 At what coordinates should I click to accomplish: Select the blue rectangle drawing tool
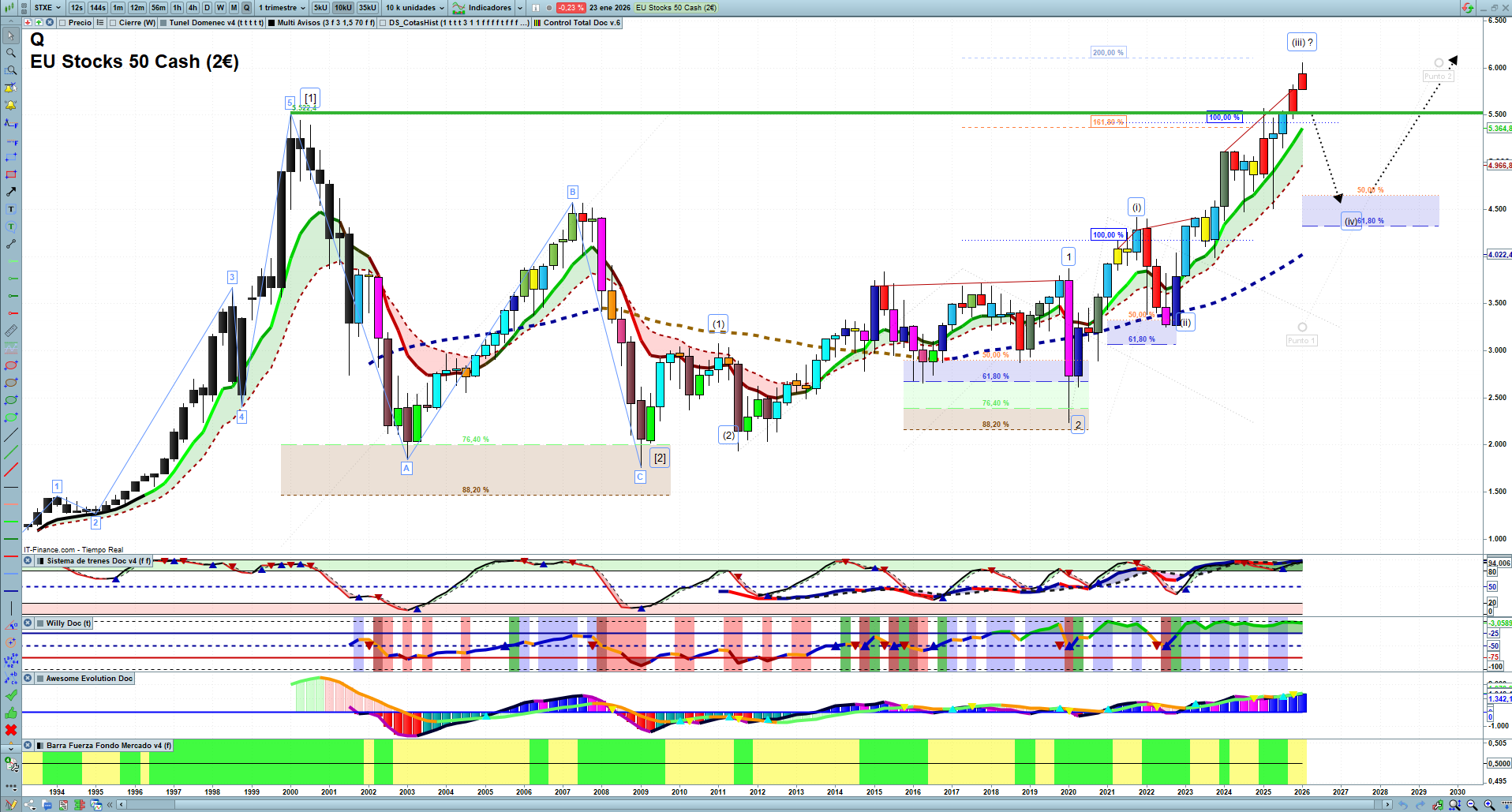coord(11,158)
